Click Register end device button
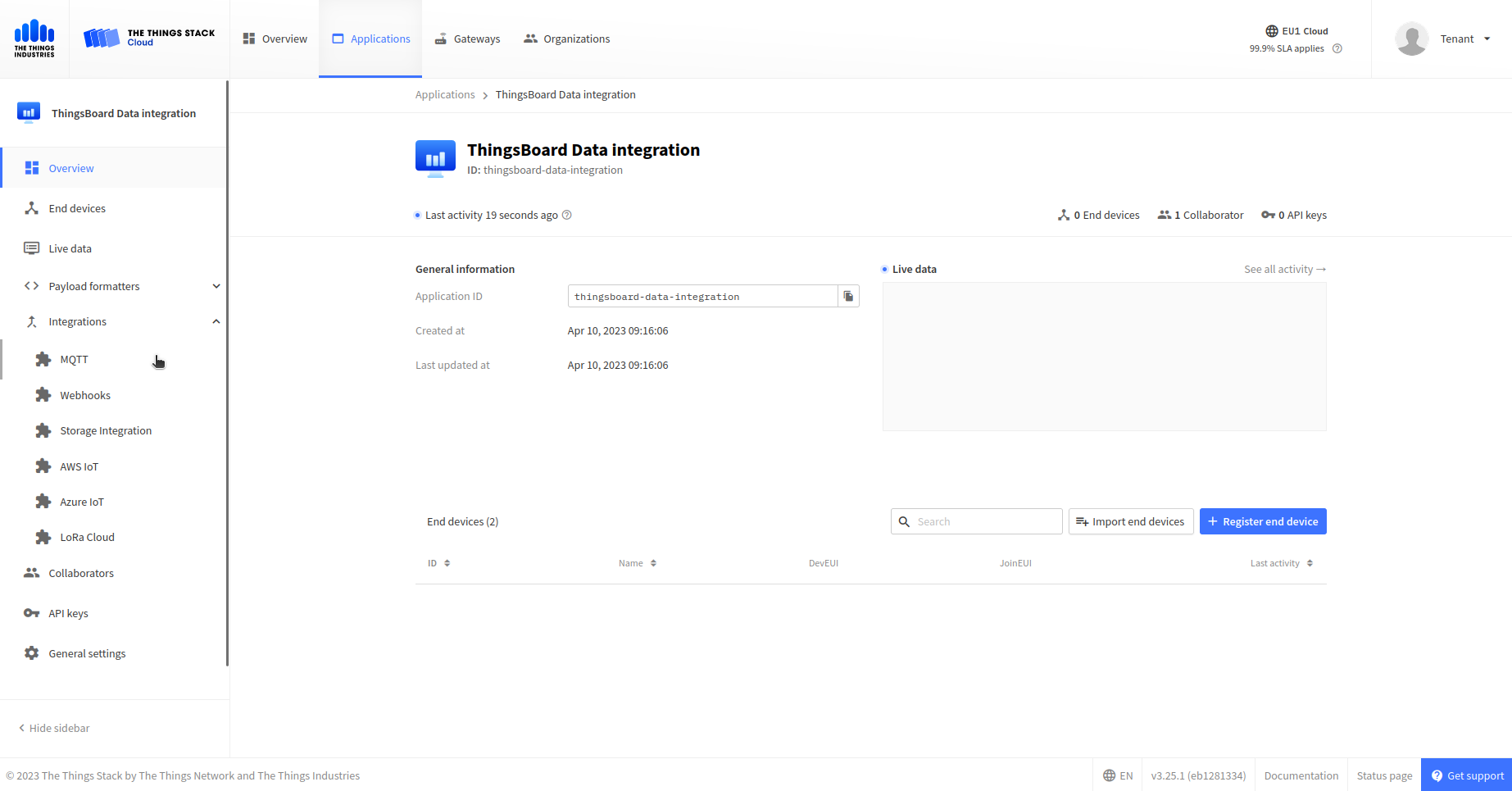 [x=1262, y=521]
